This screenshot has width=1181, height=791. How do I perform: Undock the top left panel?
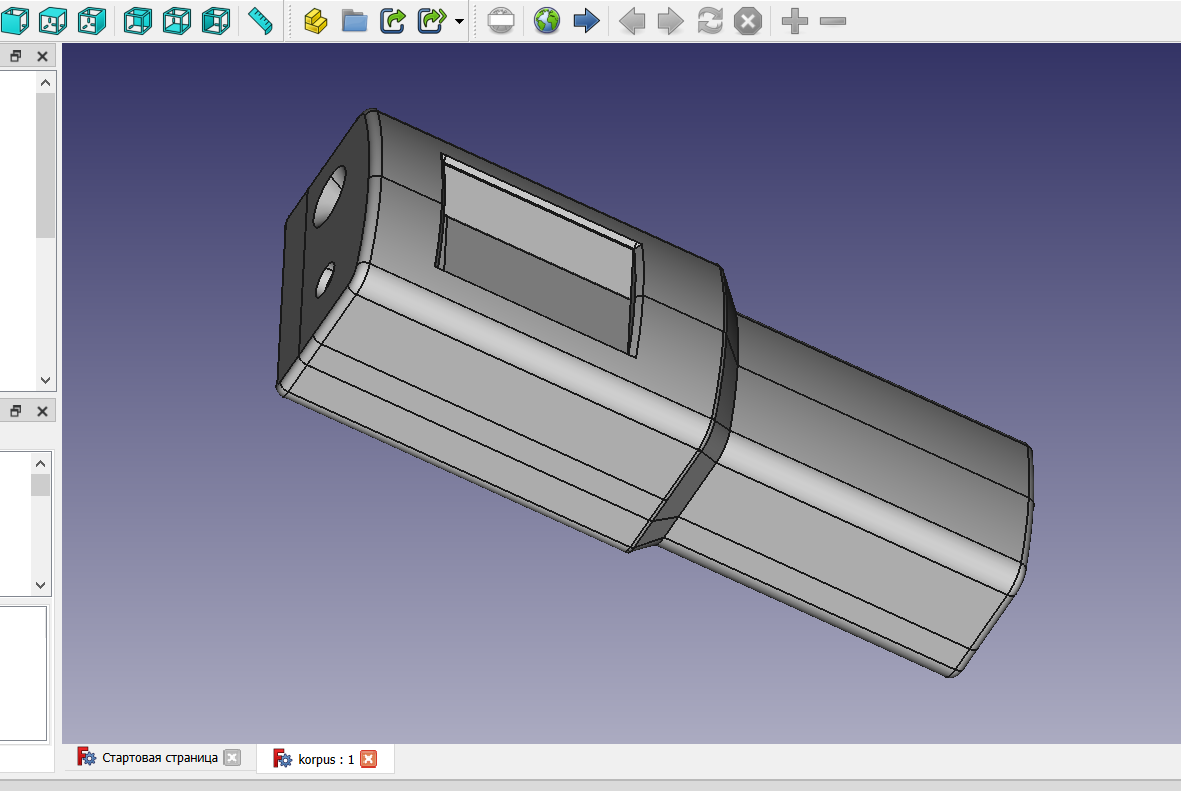point(14,56)
